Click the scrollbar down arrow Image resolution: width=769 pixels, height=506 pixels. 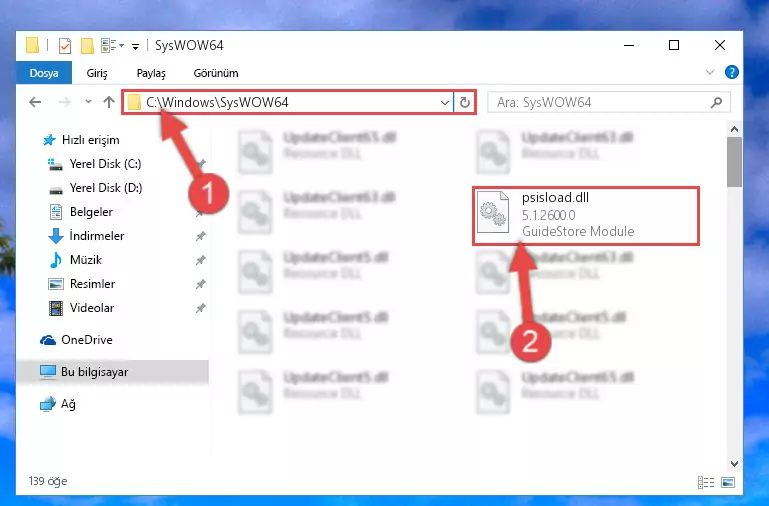pyautogui.click(x=734, y=463)
